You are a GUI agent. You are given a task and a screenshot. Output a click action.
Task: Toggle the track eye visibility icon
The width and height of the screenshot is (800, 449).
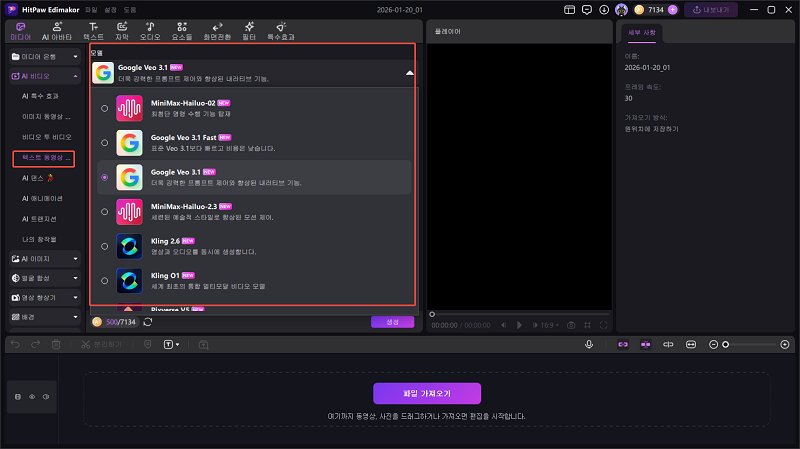pos(32,396)
